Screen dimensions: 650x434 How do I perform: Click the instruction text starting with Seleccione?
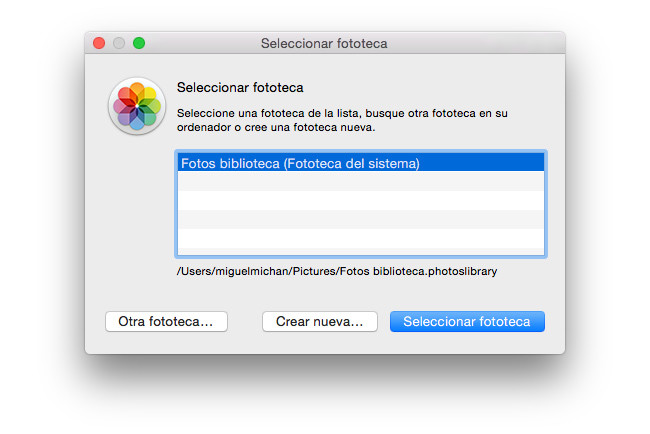342,113
